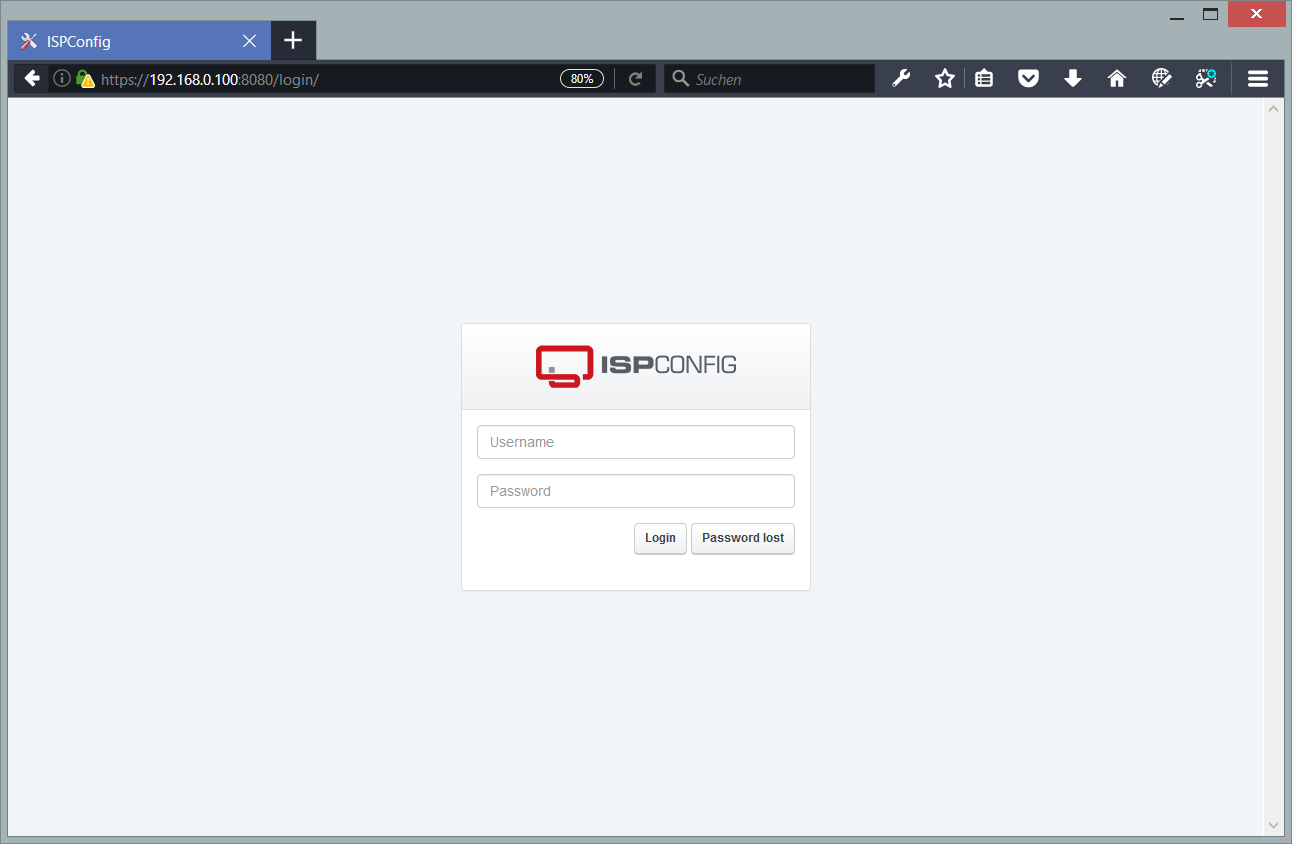Click into the Password field
The width and height of the screenshot is (1292, 844).
point(636,491)
